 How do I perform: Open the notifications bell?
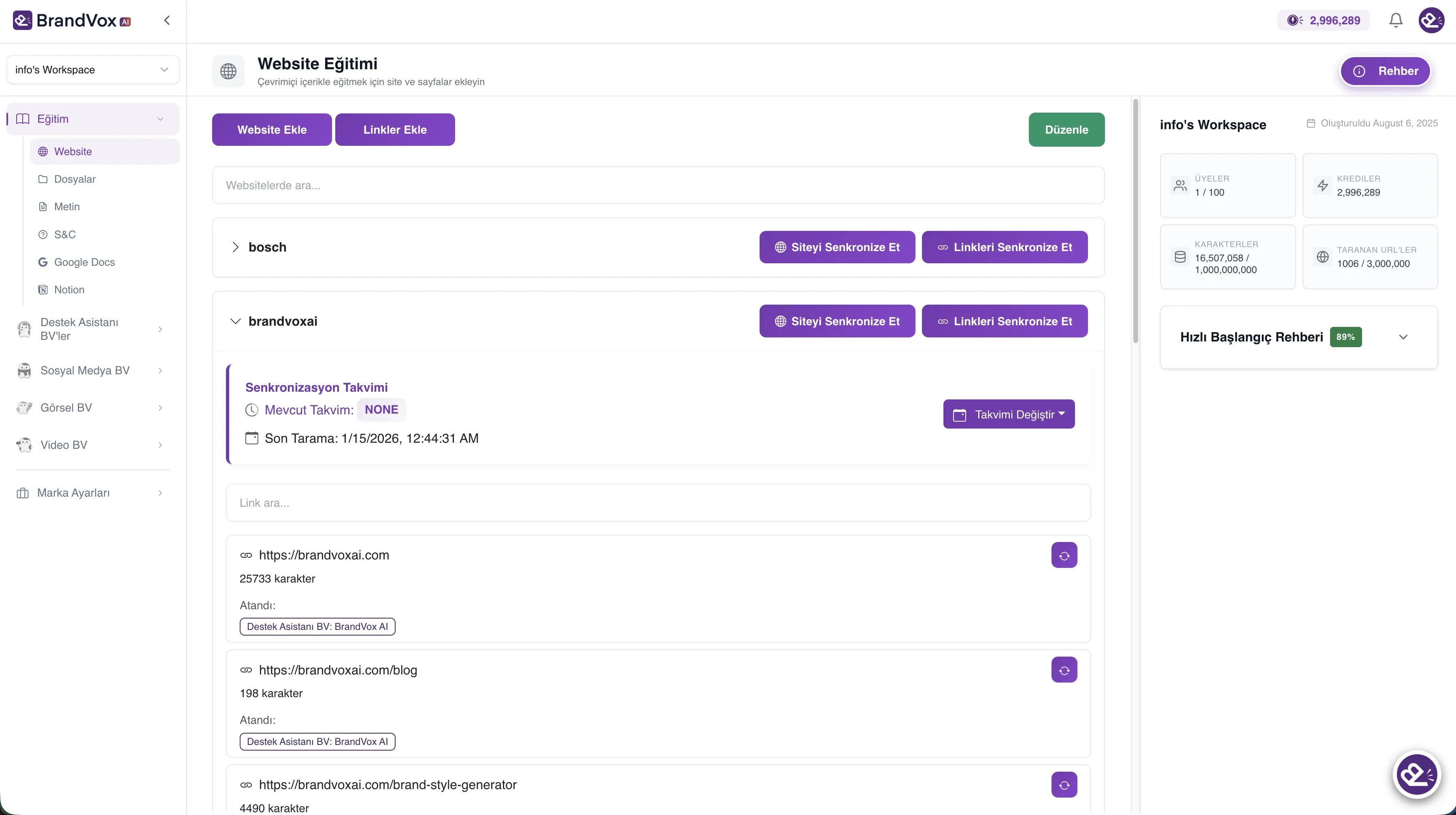[1396, 20]
